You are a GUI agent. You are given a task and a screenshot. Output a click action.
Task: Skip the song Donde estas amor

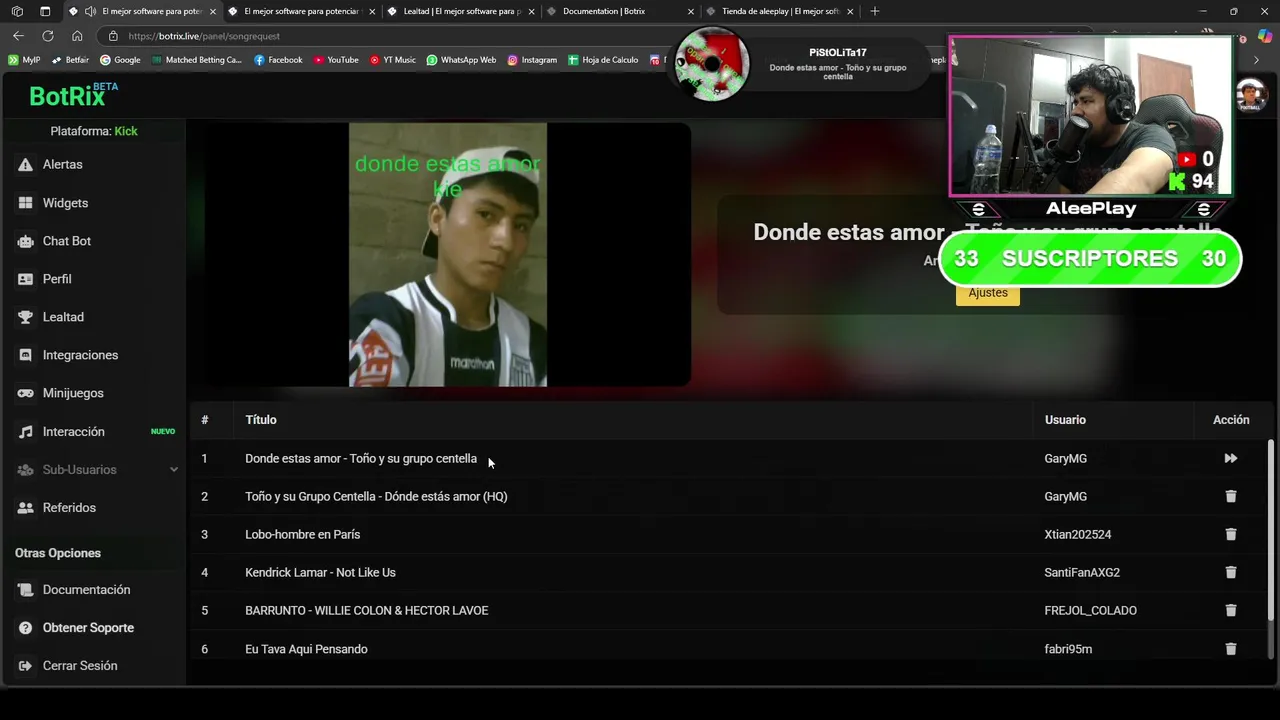point(1230,458)
